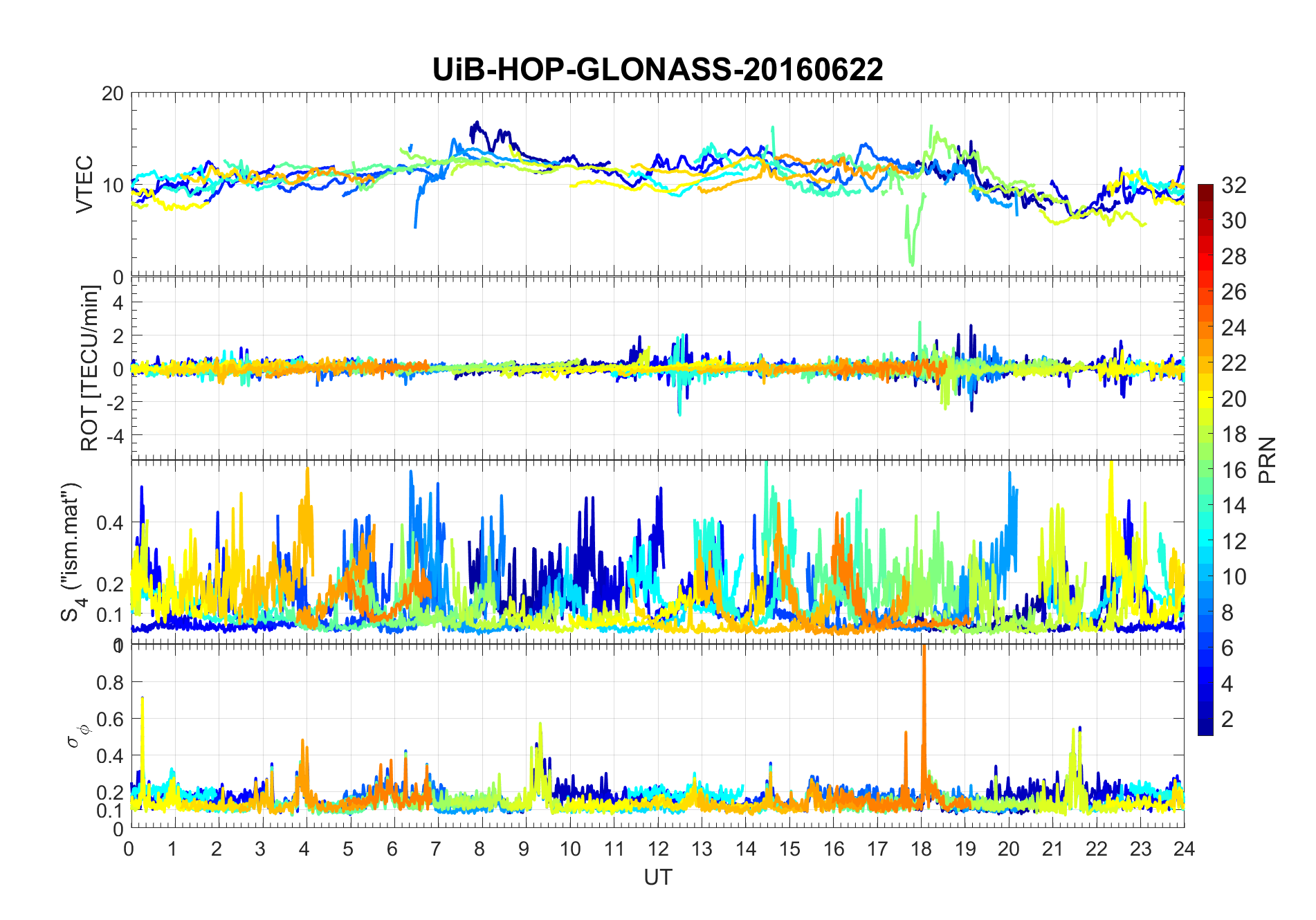This screenshot has height=920, width=1316.
Task: Click the UT axis tick label 19
Action: click(x=965, y=849)
